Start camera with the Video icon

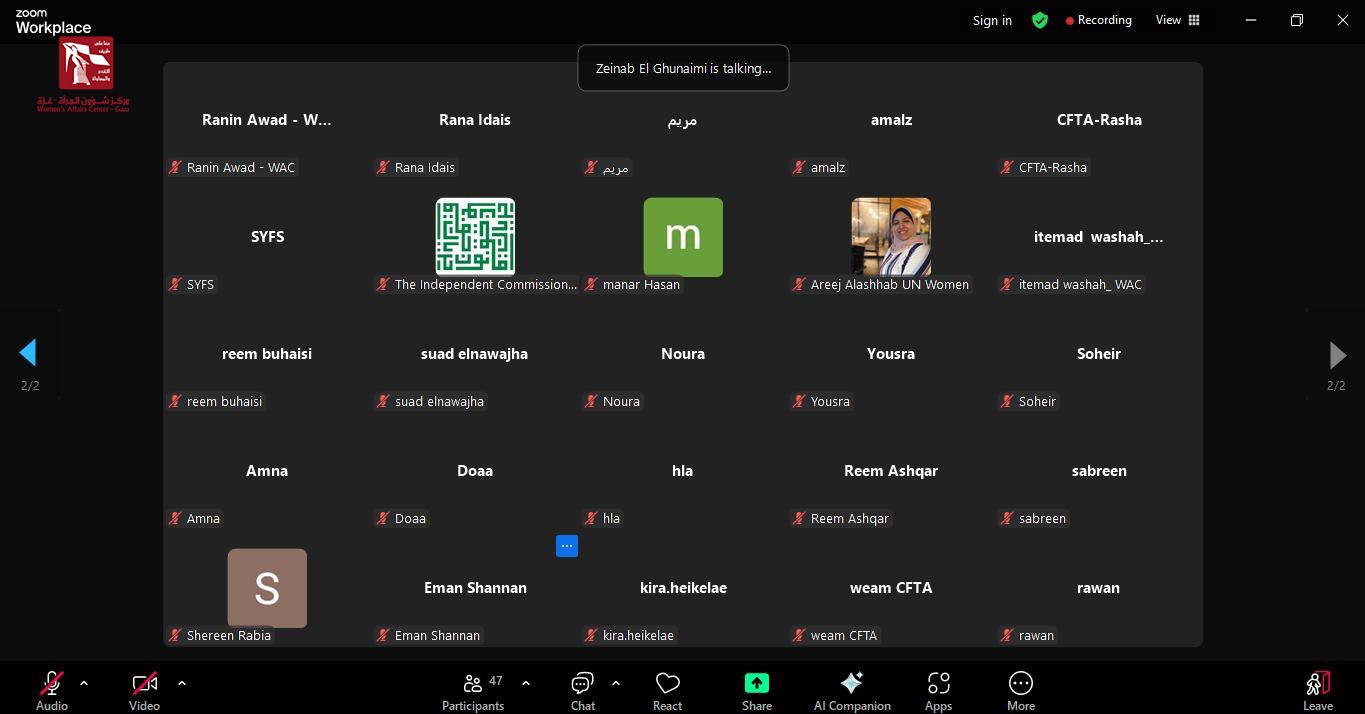[144, 684]
